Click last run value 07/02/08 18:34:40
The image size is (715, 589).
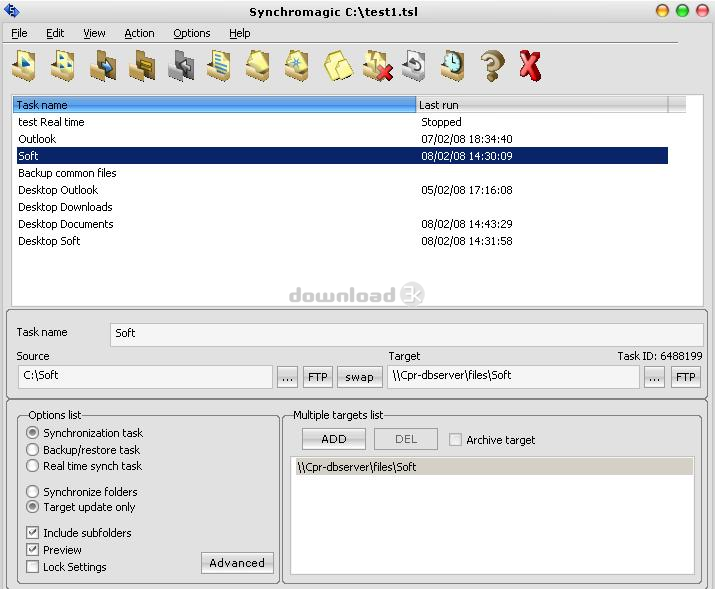(467, 139)
